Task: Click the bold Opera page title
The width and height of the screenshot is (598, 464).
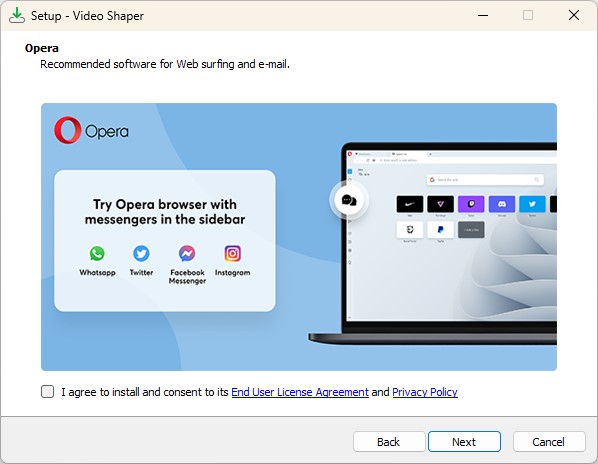Action: [x=42, y=48]
